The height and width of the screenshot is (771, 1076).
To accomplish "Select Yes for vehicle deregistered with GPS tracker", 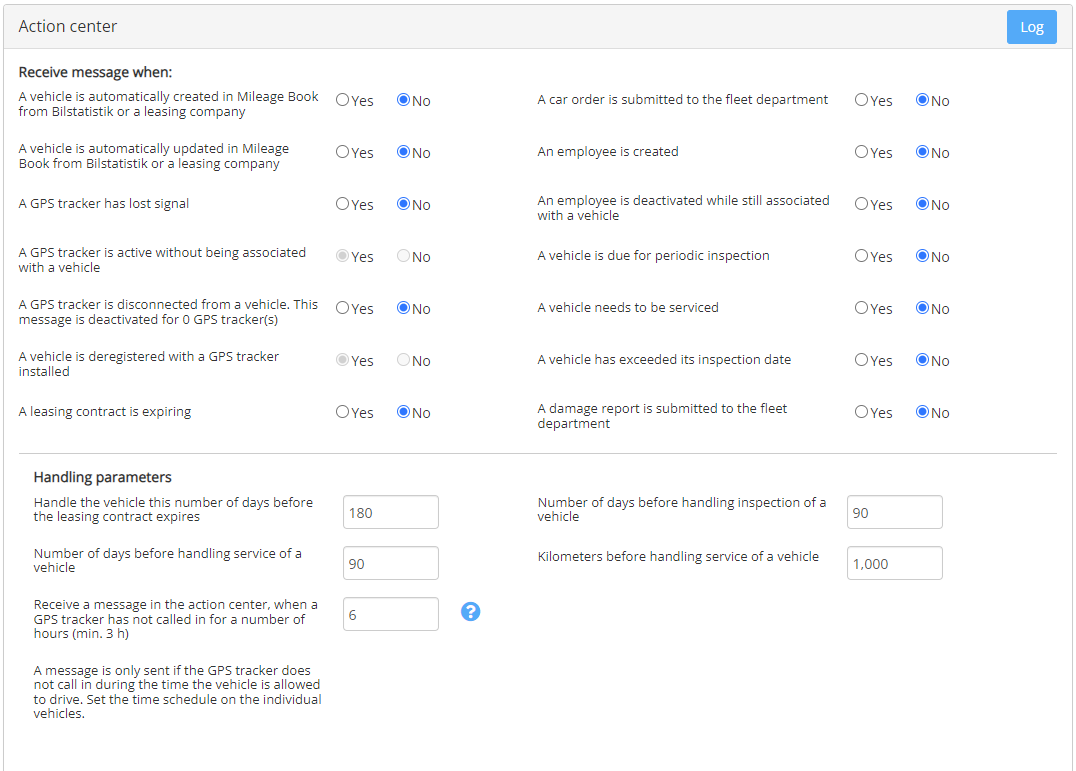I will (342, 360).
